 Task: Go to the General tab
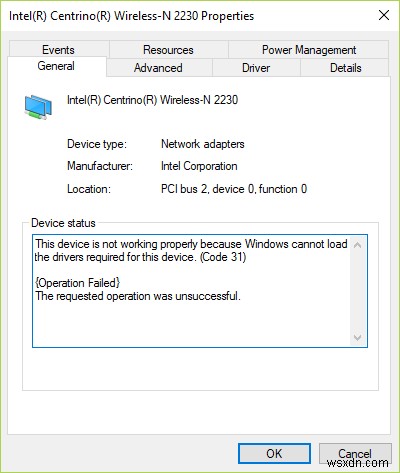pos(56,66)
